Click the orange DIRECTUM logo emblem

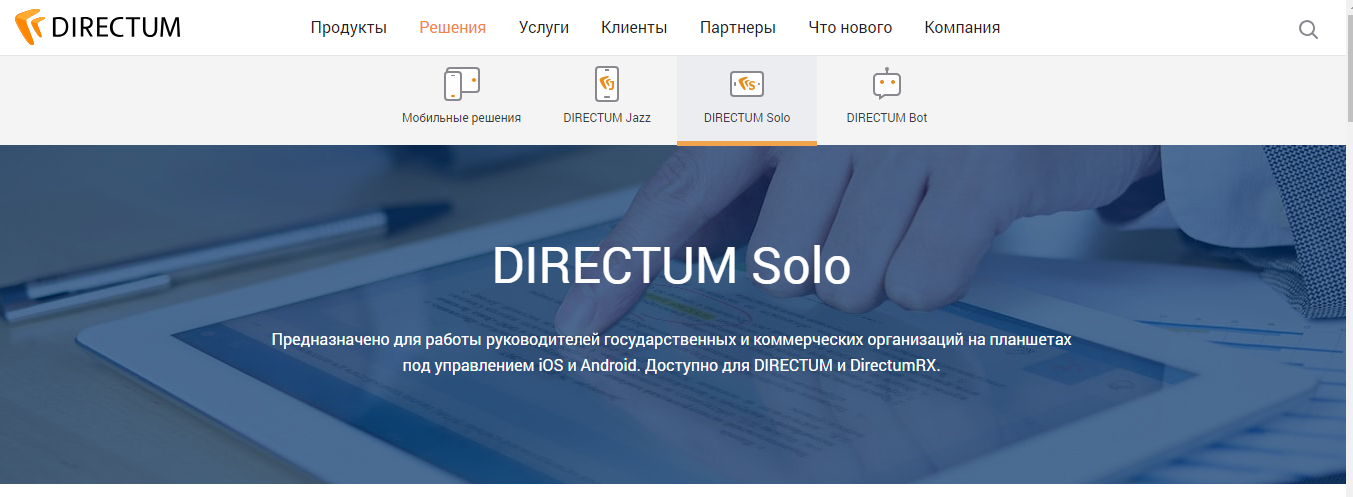click(30, 27)
